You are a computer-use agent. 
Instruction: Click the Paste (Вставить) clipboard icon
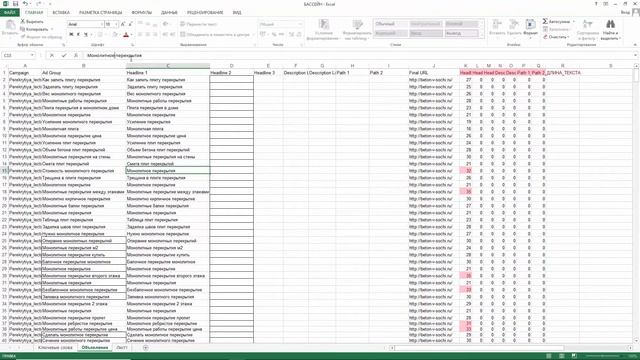tap(9, 28)
